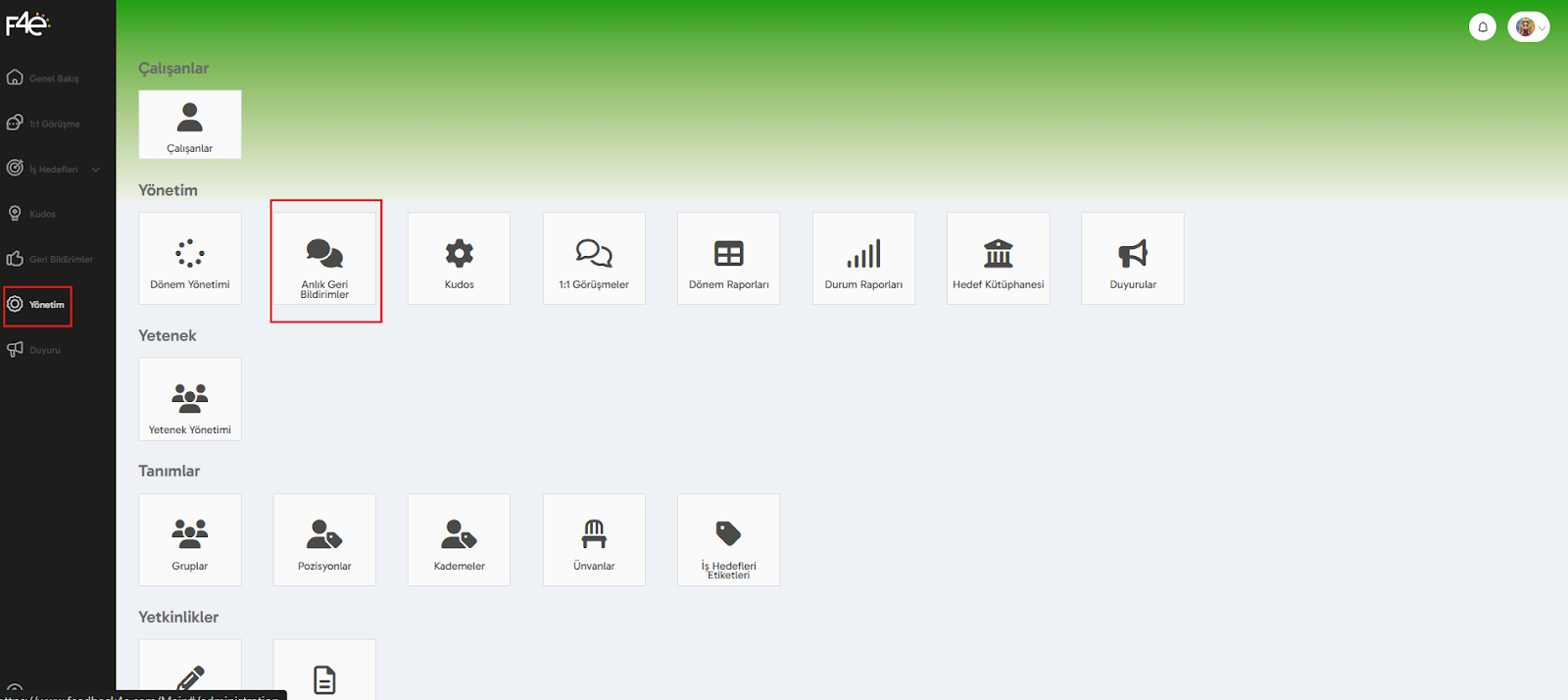1568x700 pixels.
Task: Open Anlık Geri Bildirimler tile
Action: point(324,258)
